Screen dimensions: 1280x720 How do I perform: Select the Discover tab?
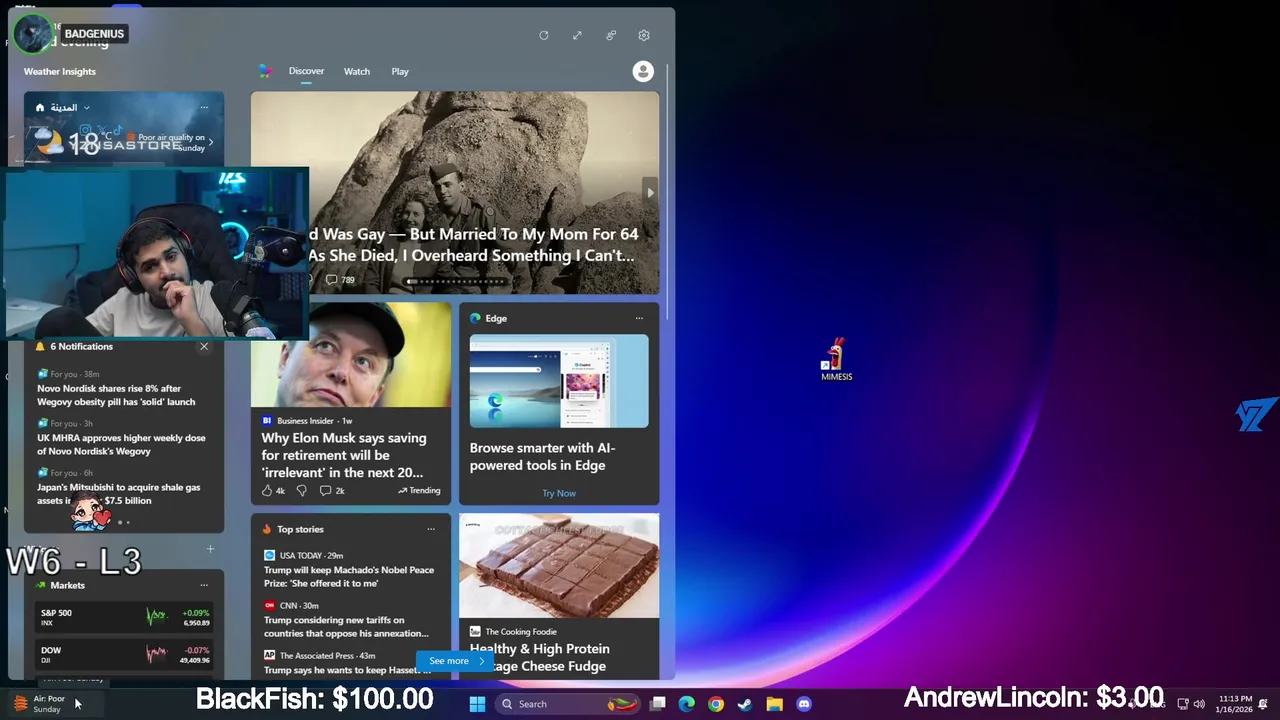pyautogui.click(x=306, y=71)
